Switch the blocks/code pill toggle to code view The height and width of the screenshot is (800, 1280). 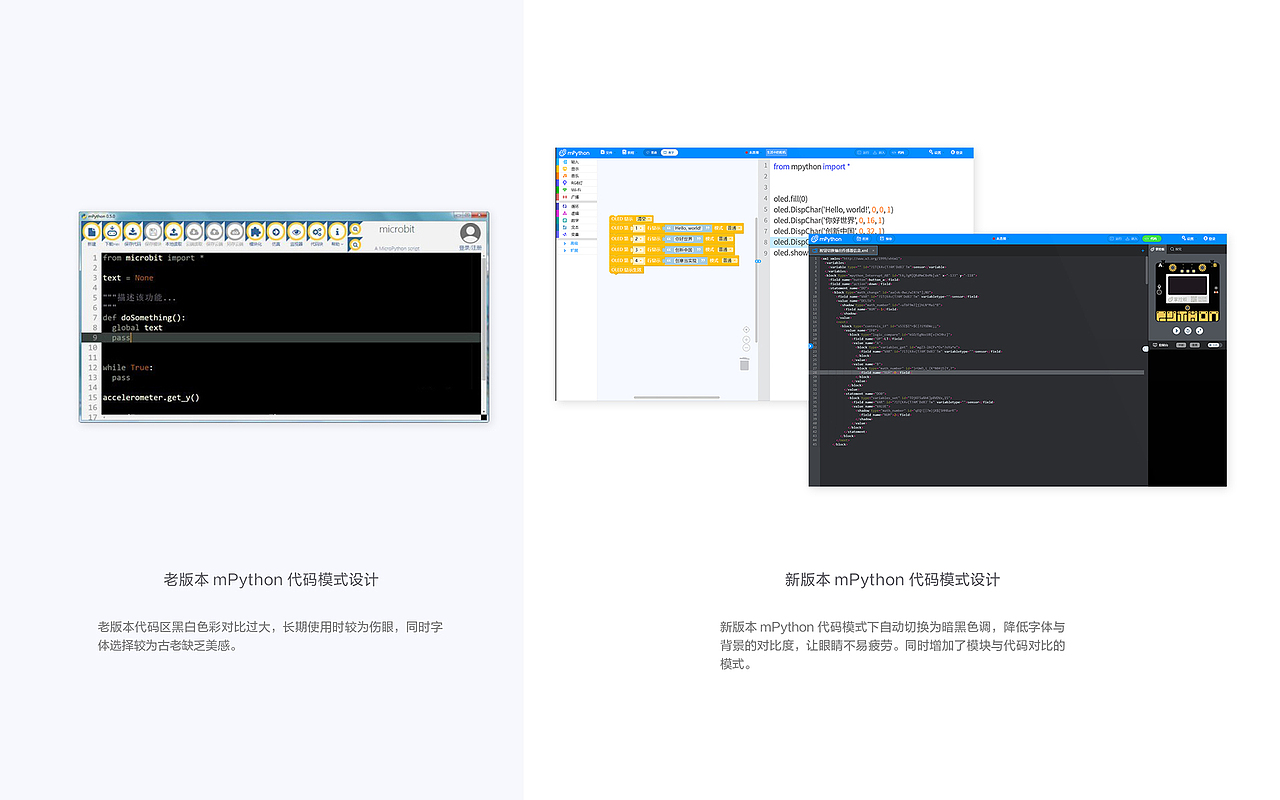coord(670,151)
